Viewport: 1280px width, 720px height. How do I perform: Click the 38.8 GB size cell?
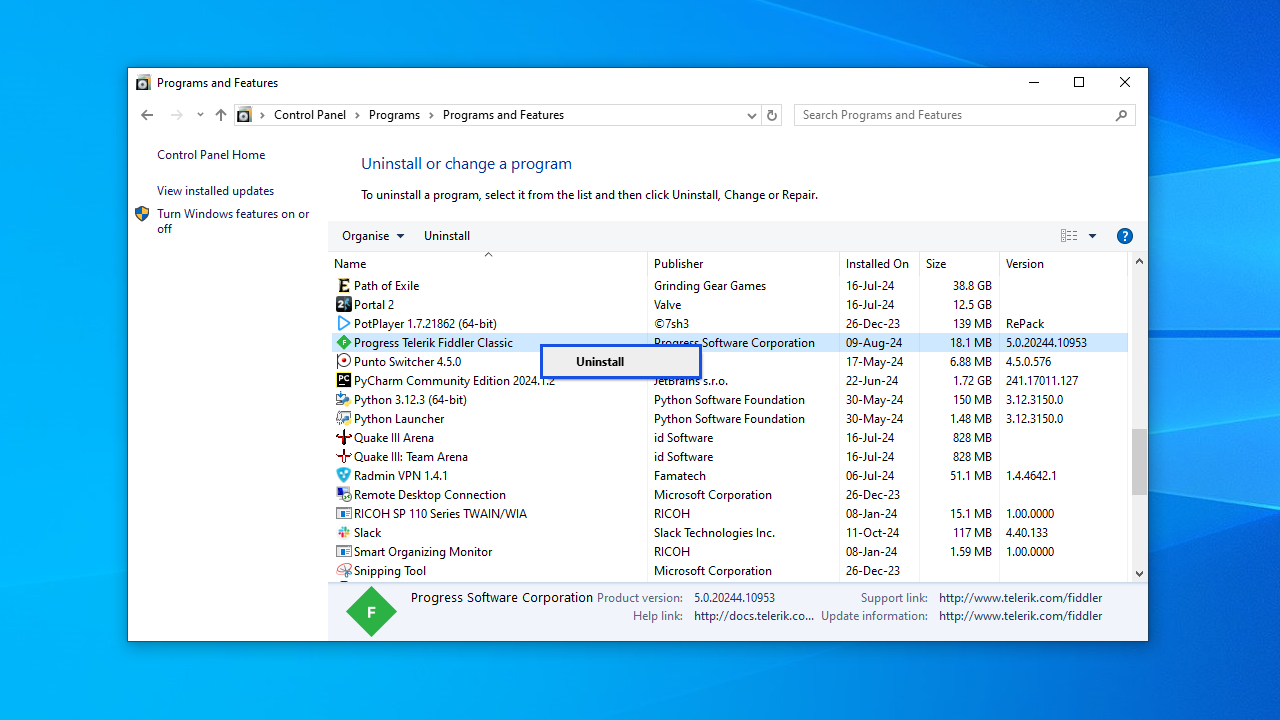tap(972, 286)
